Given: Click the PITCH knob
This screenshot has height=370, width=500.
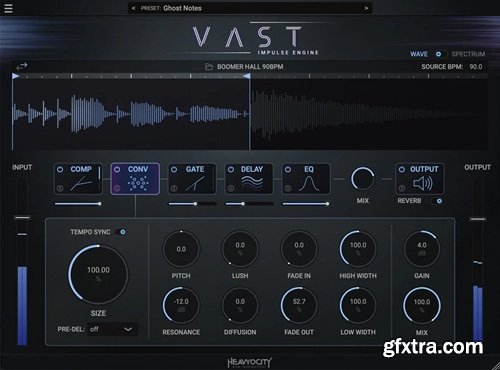Looking at the screenshot, I should [x=181, y=249].
